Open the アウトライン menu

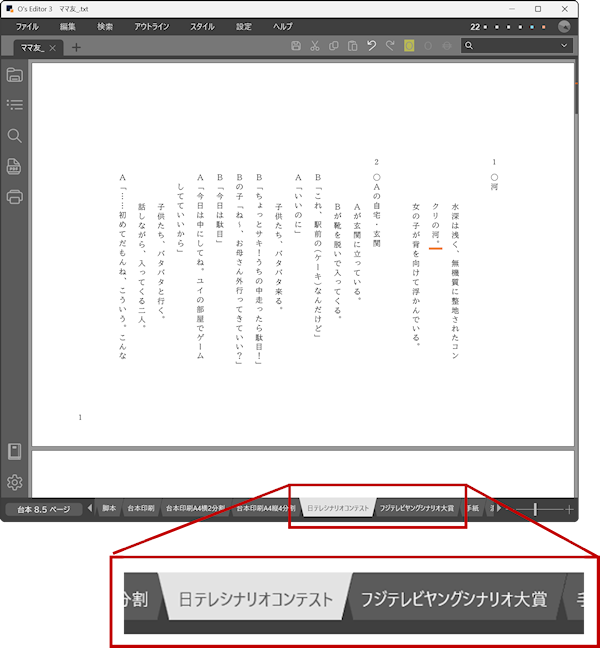151,26
